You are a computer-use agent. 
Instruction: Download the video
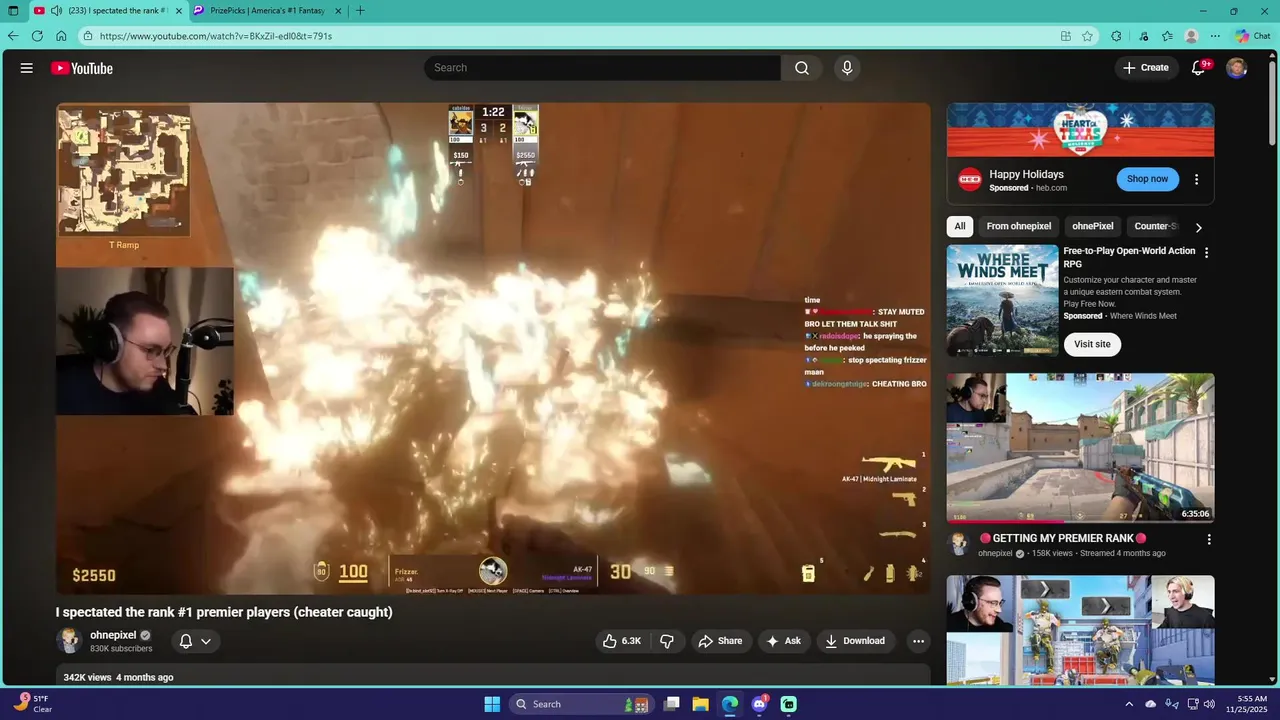(856, 641)
